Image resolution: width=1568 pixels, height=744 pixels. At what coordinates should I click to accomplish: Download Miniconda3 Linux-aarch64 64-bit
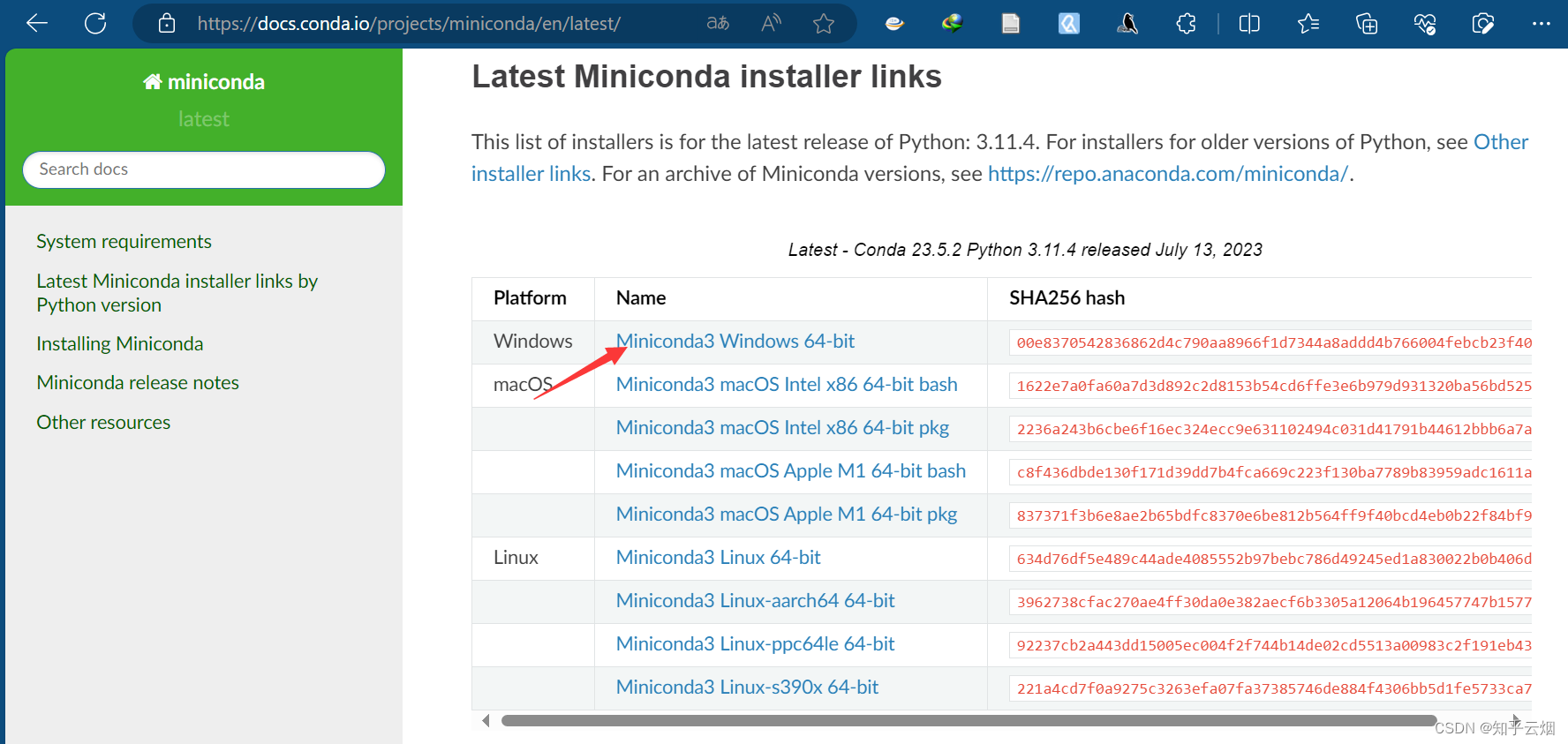[756, 601]
